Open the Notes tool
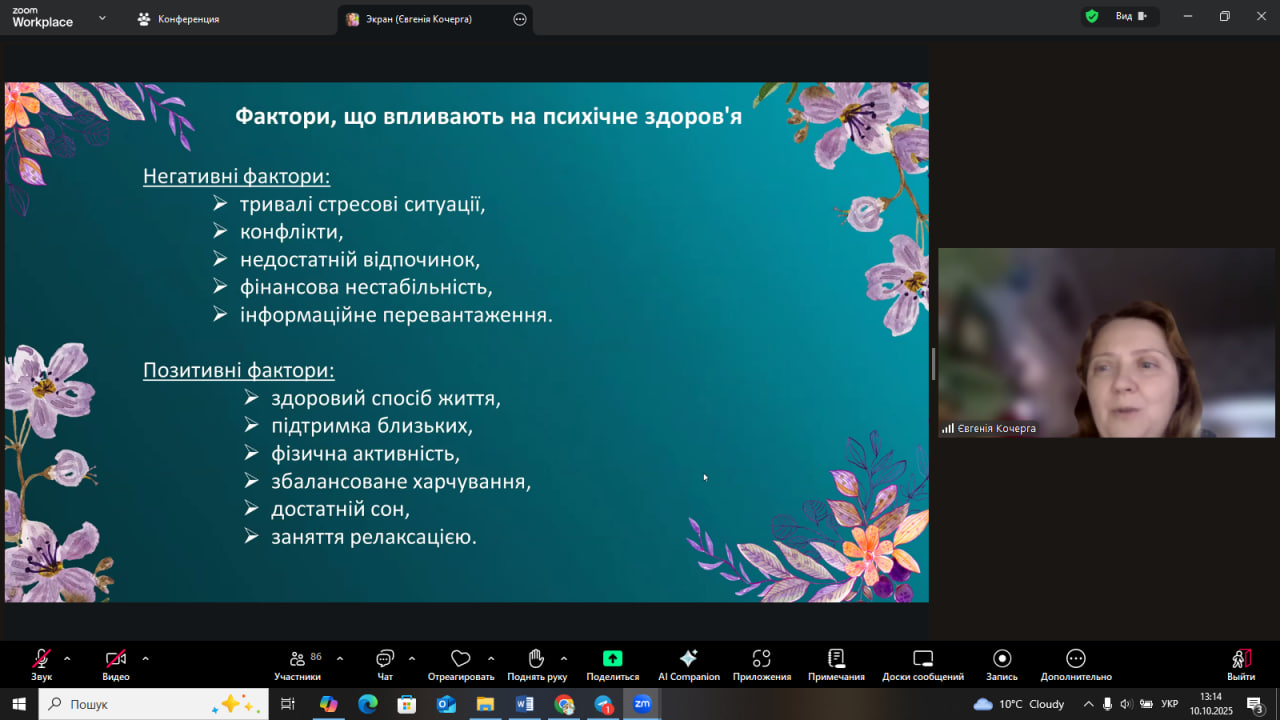The width and height of the screenshot is (1280, 720). pos(836,659)
